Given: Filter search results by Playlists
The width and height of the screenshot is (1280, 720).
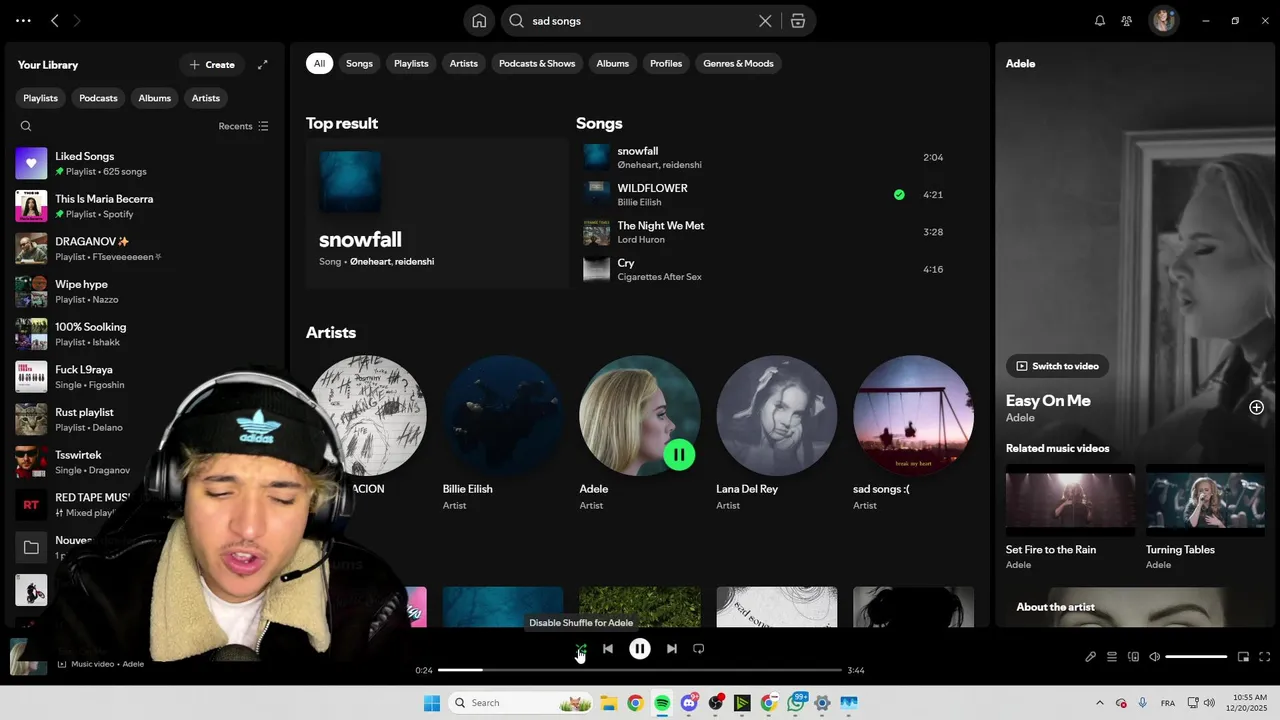Looking at the screenshot, I should pyautogui.click(x=411, y=63).
